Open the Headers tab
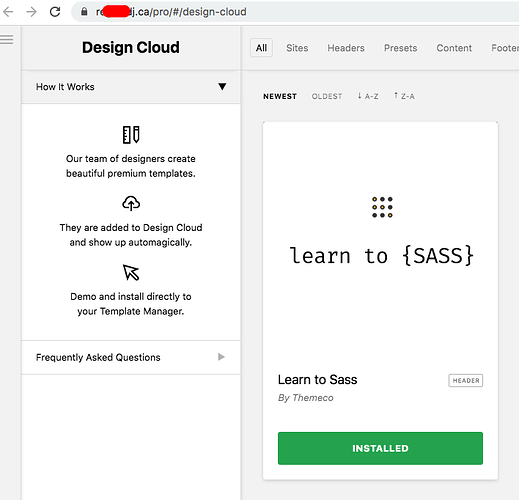The width and height of the screenshot is (519, 500). pos(346,48)
